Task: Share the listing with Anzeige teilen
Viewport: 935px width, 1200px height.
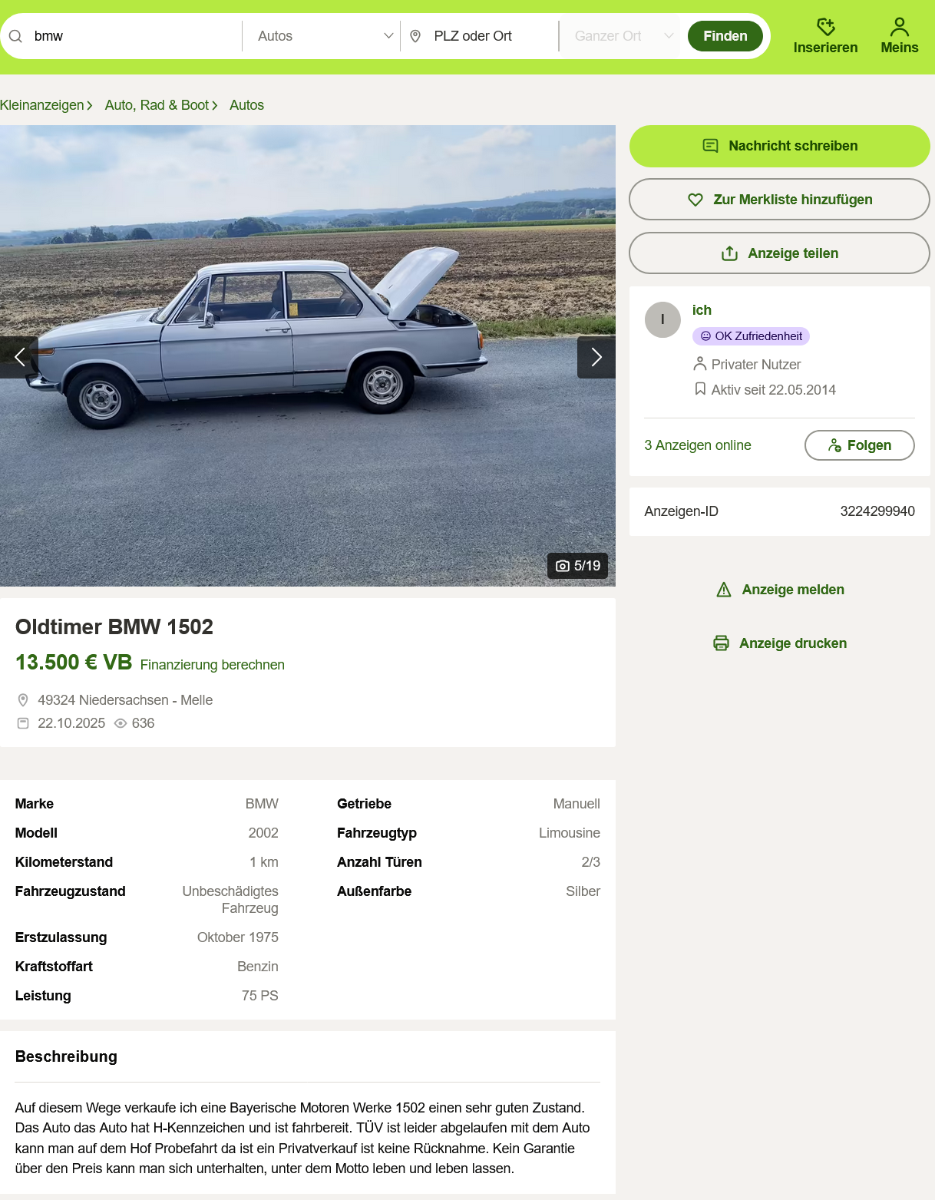Action: [780, 253]
